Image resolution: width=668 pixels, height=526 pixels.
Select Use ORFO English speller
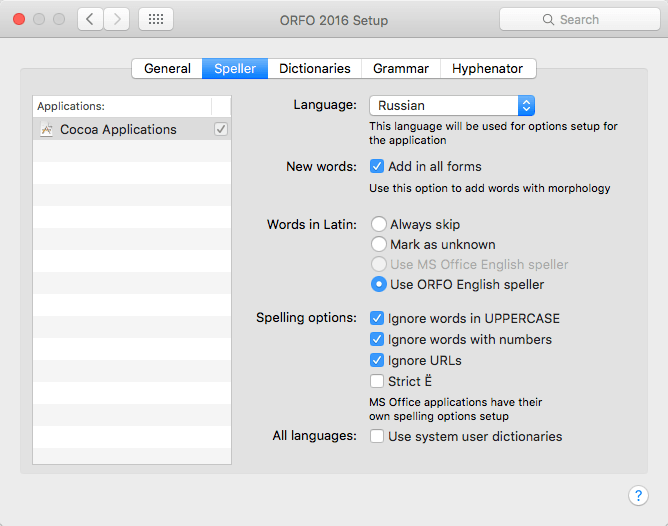[x=378, y=284]
